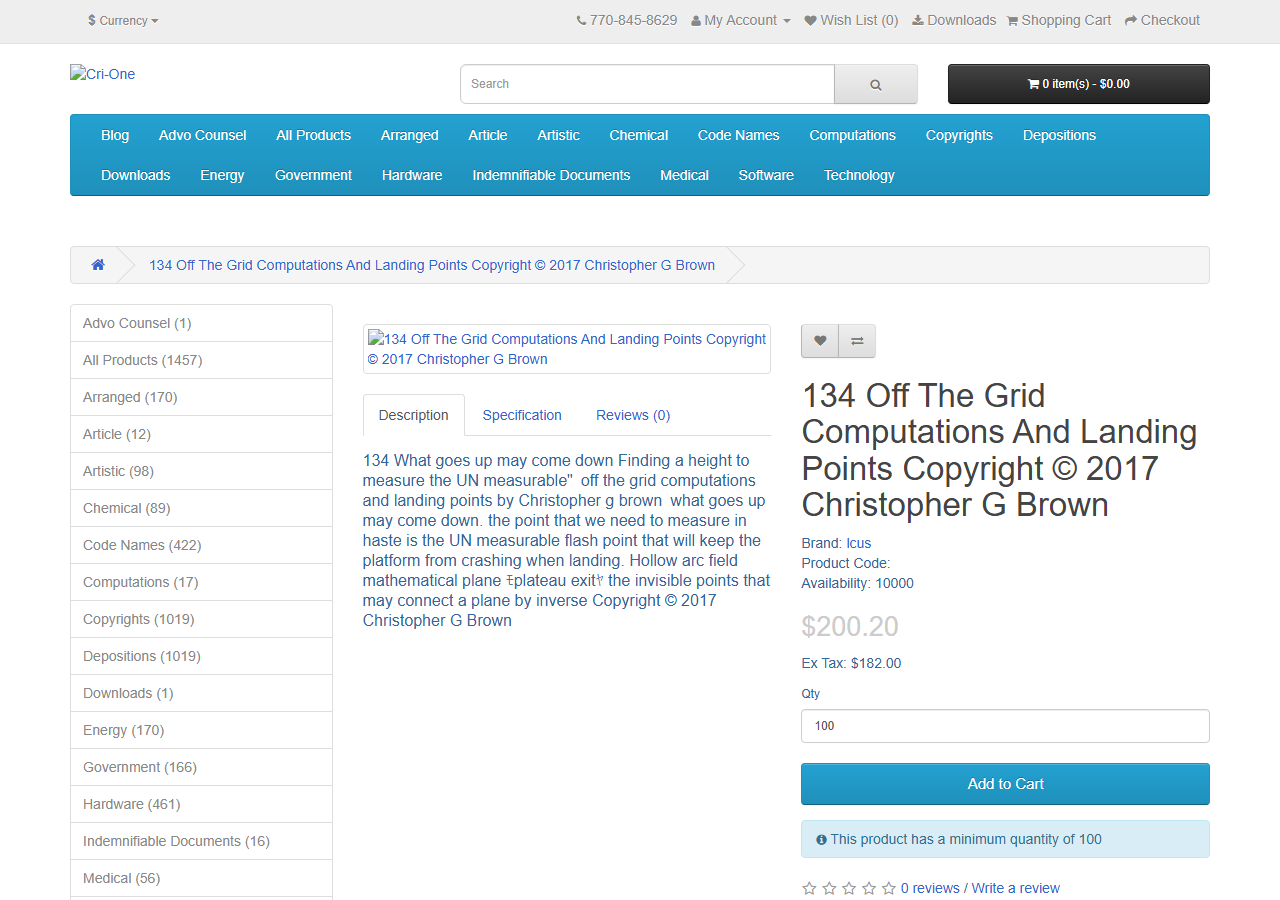Click the Add to Cart button
Viewport: 1280px width, 900px height.
tap(1005, 784)
